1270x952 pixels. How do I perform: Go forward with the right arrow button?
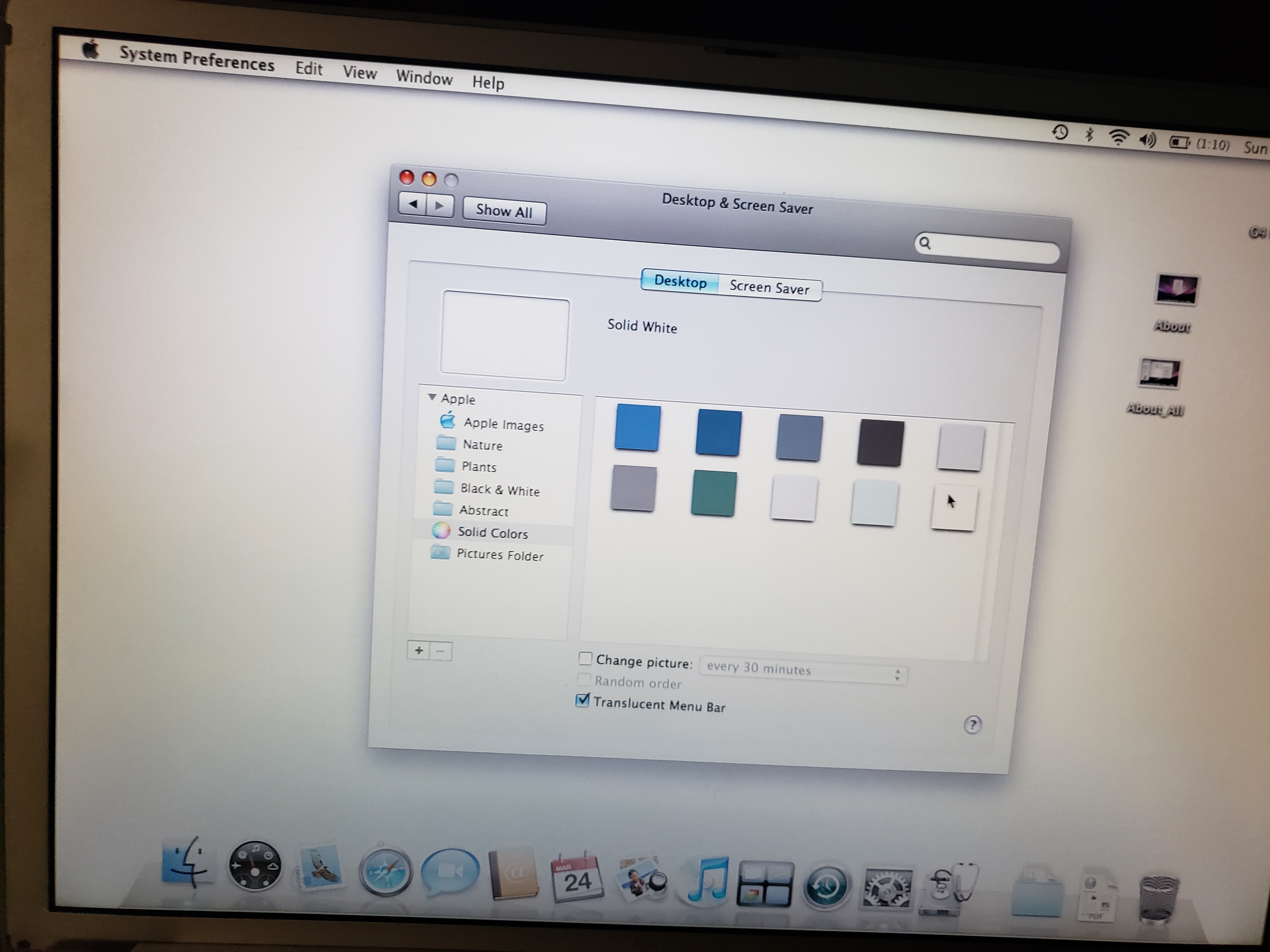(x=440, y=206)
